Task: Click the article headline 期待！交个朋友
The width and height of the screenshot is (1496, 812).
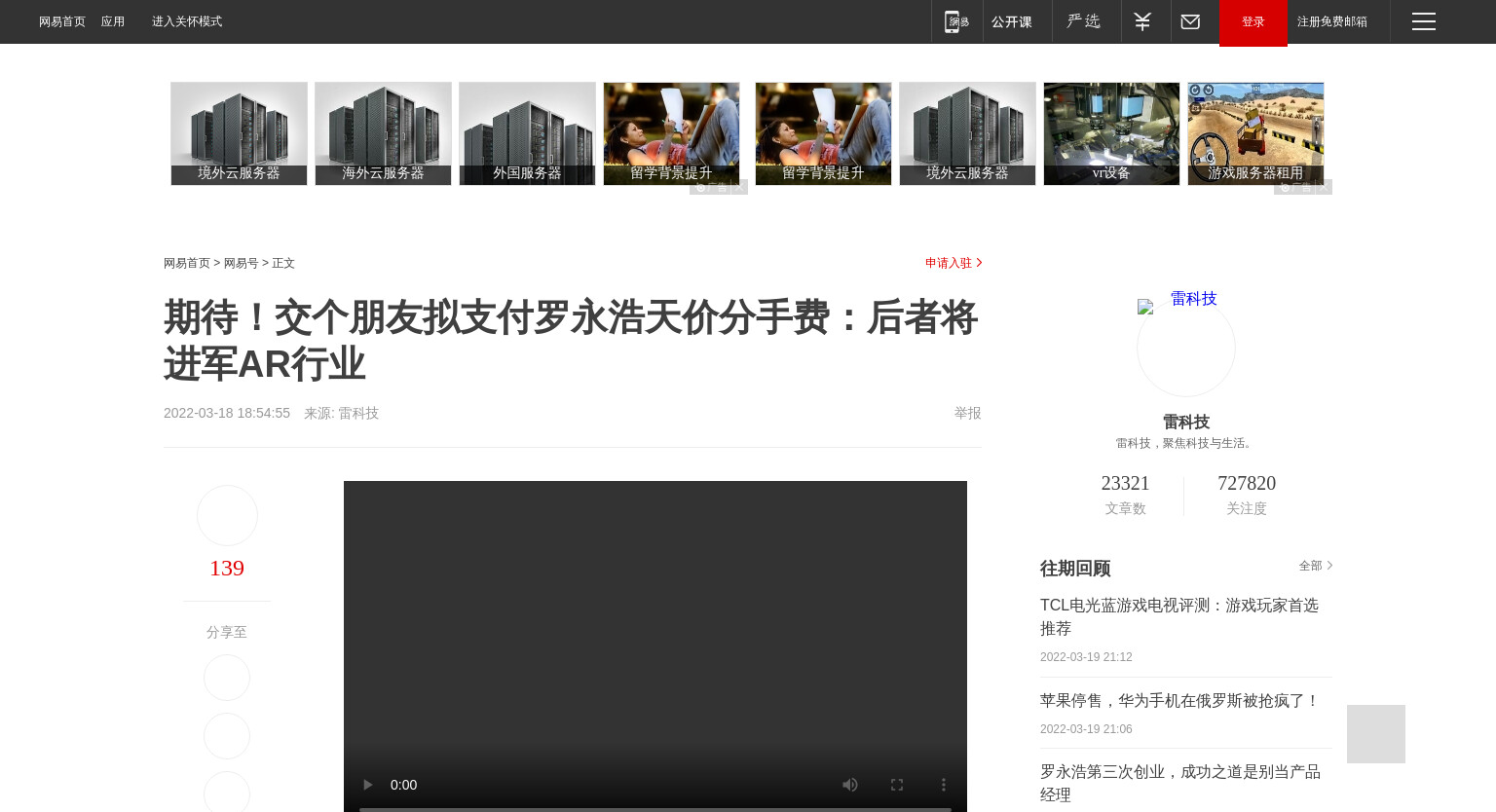Action: click(x=571, y=341)
